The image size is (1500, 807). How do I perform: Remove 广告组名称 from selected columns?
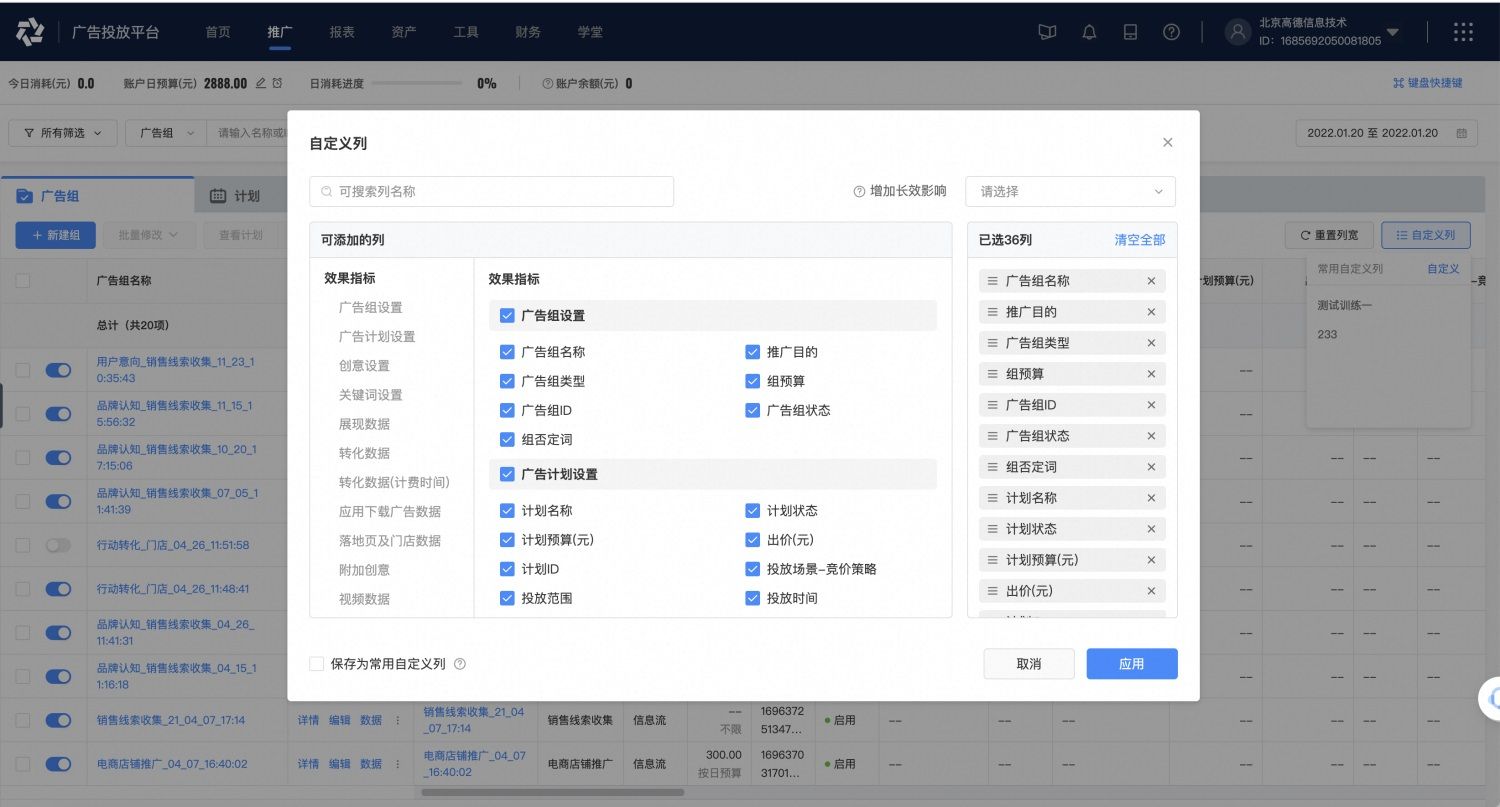point(1151,281)
